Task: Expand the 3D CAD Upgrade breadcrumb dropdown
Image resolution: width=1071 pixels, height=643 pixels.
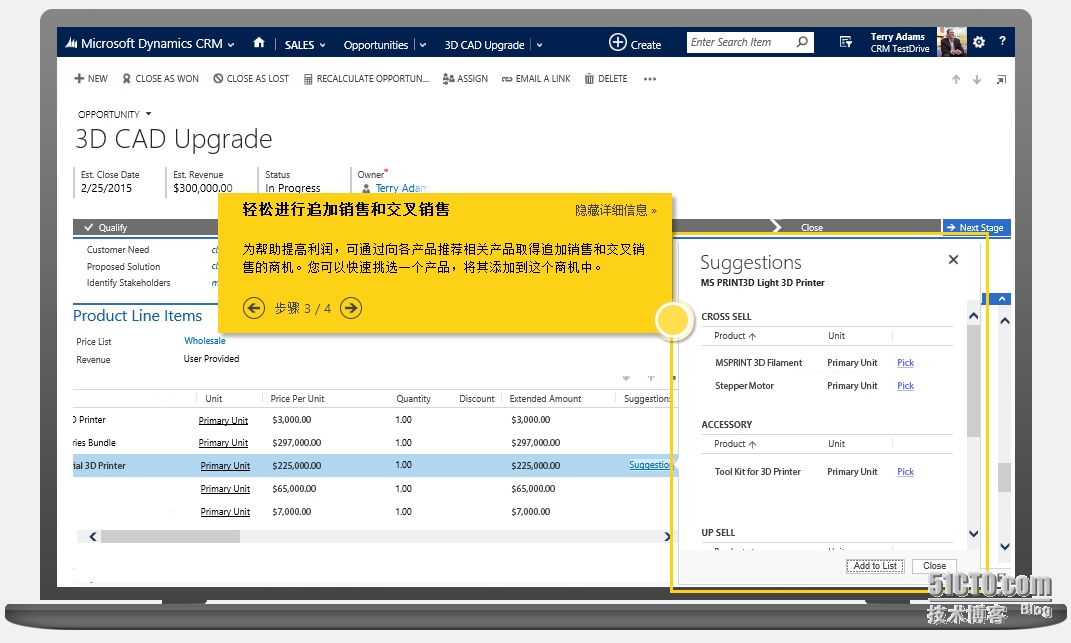Action: (539, 45)
